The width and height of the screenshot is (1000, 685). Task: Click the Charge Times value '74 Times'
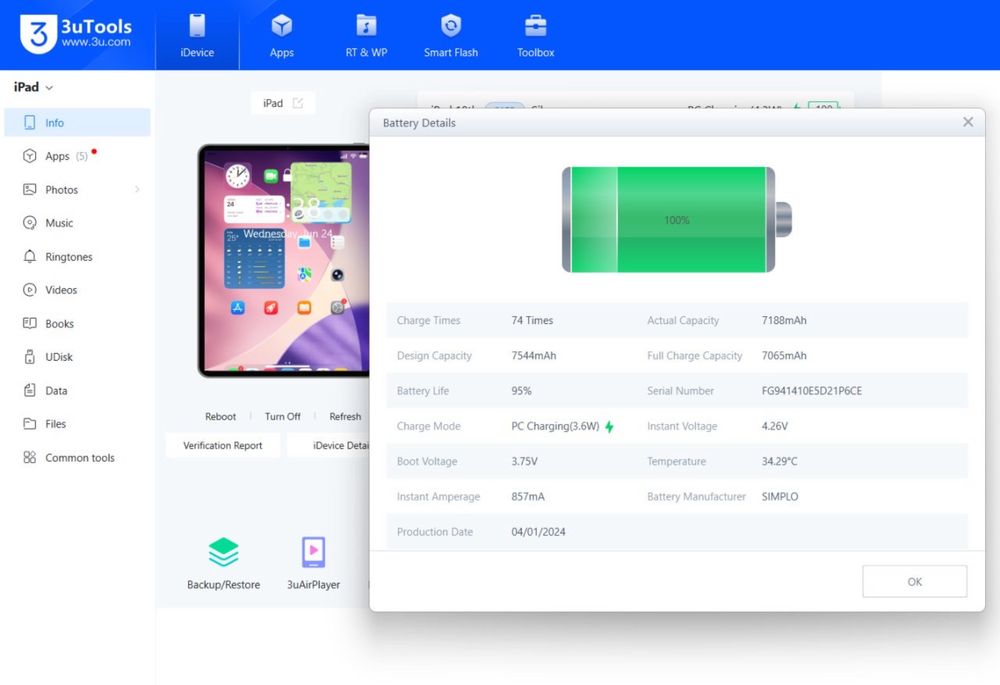[532, 320]
